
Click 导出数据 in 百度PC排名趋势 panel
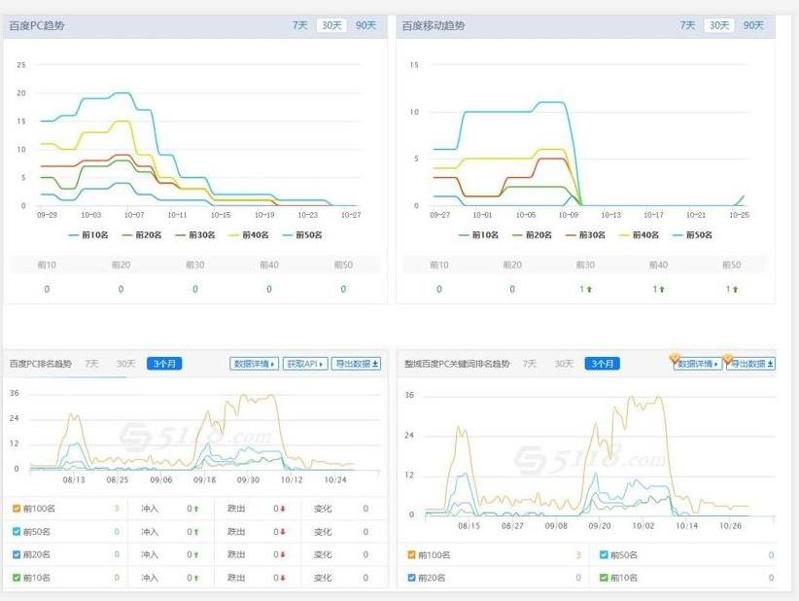coord(356,363)
